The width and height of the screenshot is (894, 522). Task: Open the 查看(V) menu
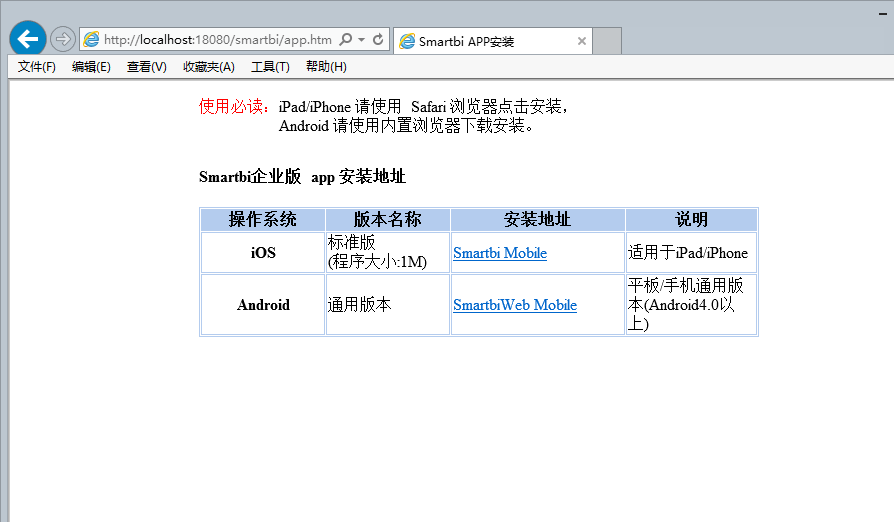(147, 67)
